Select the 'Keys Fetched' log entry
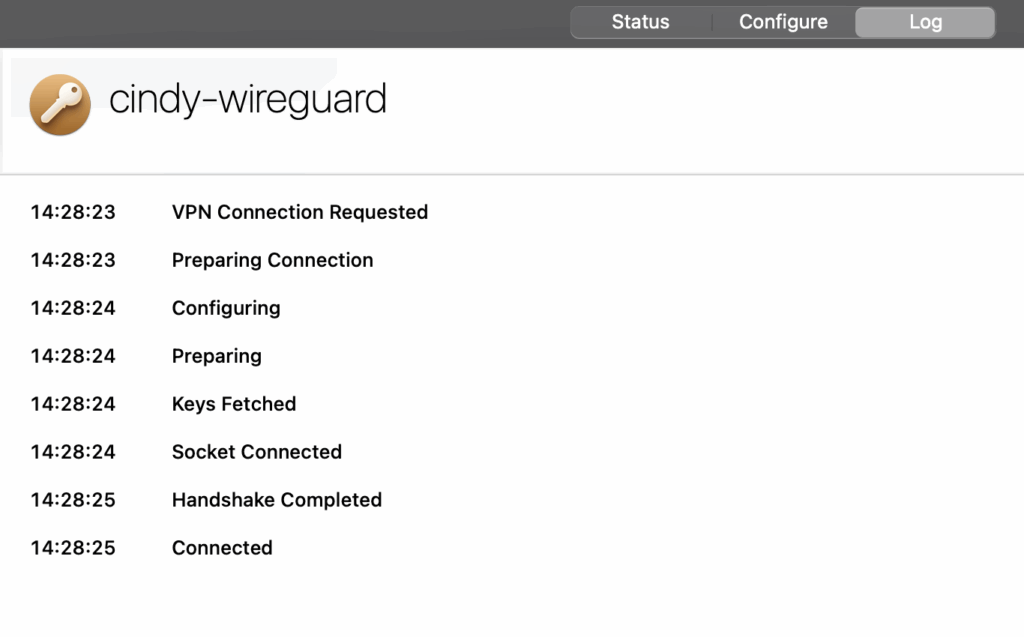This screenshot has height=637, width=1024. (x=234, y=404)
